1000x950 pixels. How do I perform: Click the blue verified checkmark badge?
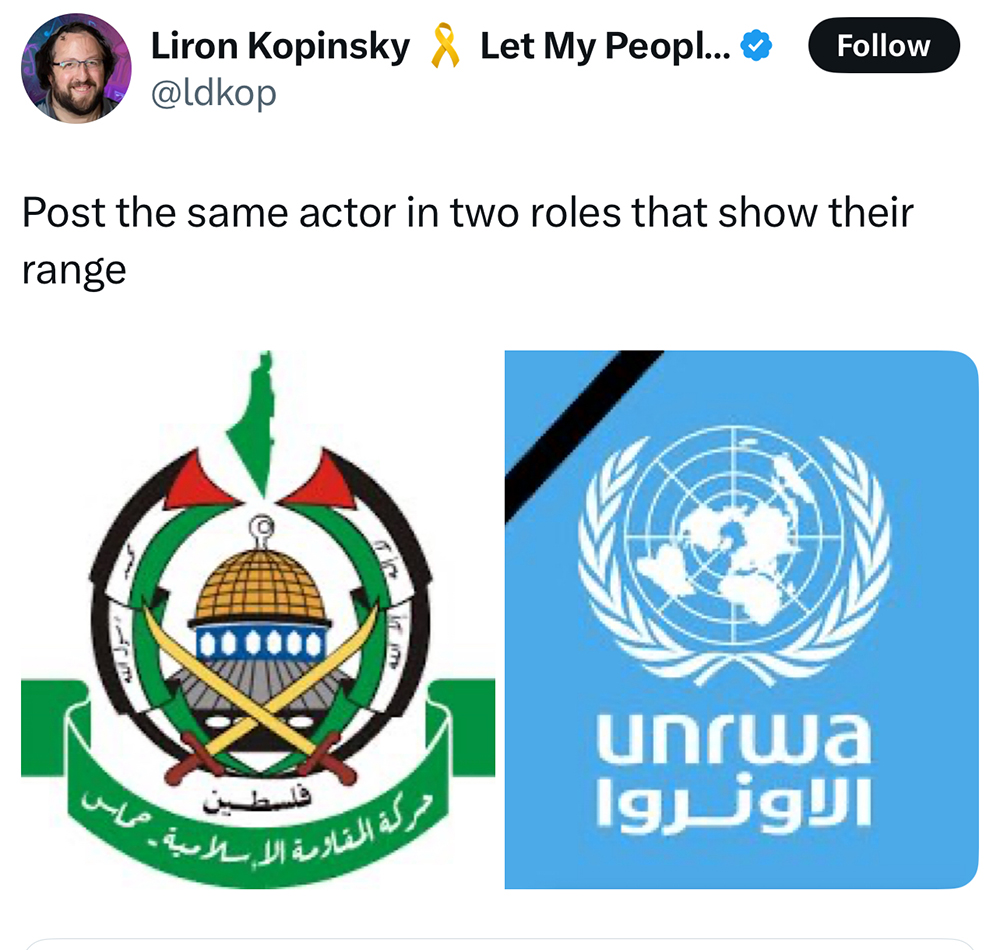pos(756,46)
